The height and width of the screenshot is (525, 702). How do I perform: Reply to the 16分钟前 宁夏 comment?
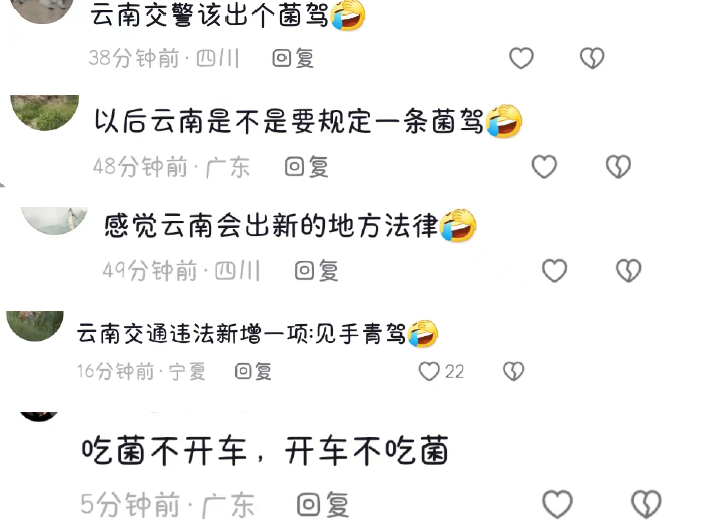click(x=253, y=371)
